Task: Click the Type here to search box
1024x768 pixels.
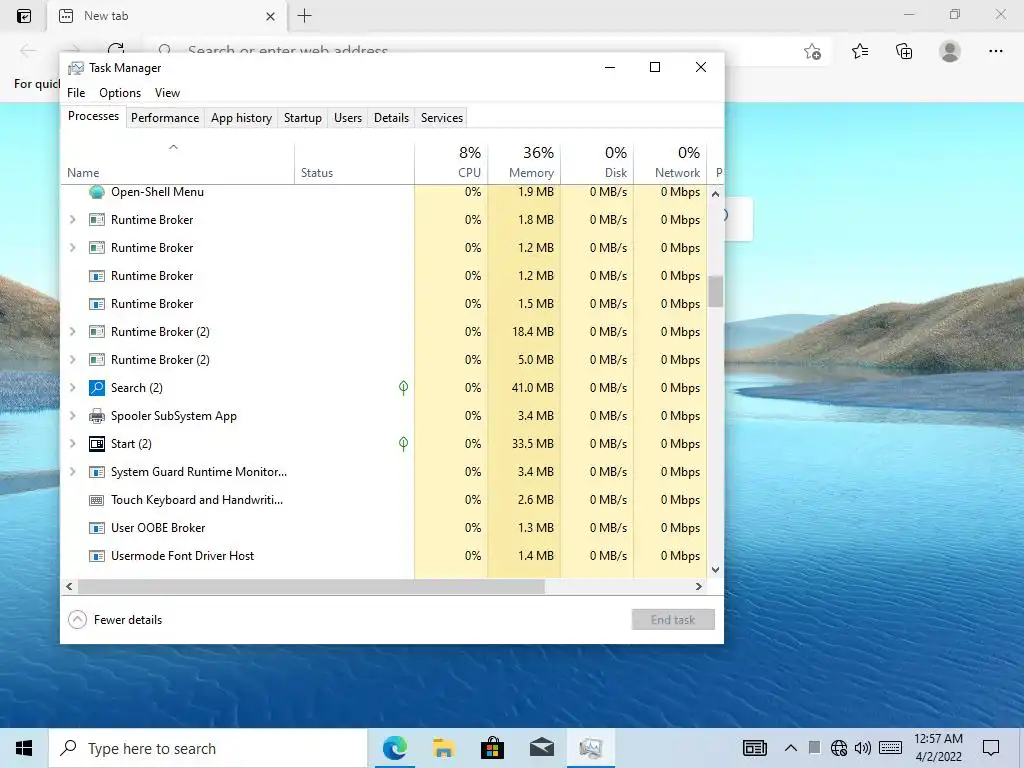Action: (x=208, y=748)
